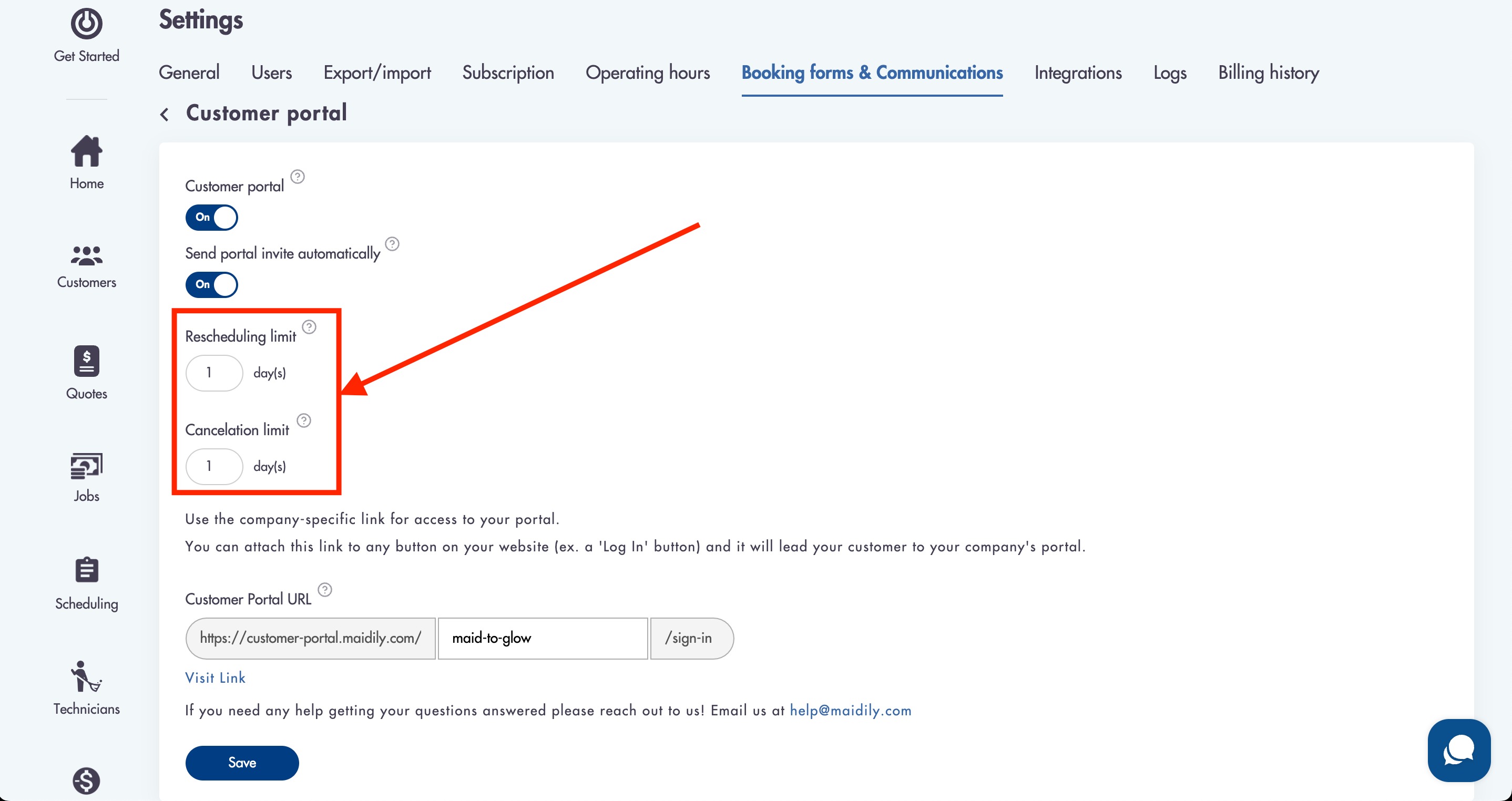Click day(s) text beside Rescheduling limit

(269, 373)
